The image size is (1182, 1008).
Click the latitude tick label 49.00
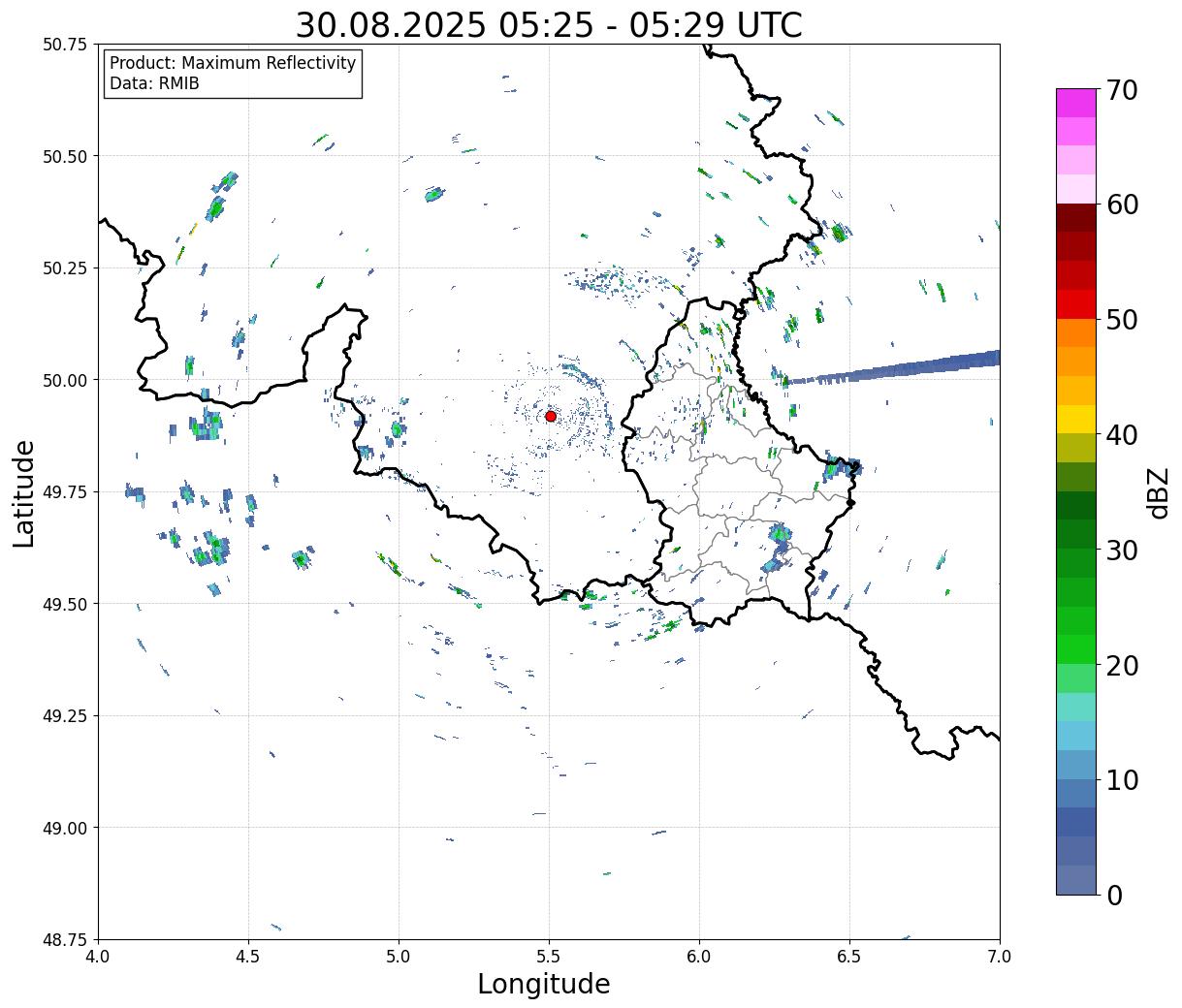click(65, 828)
